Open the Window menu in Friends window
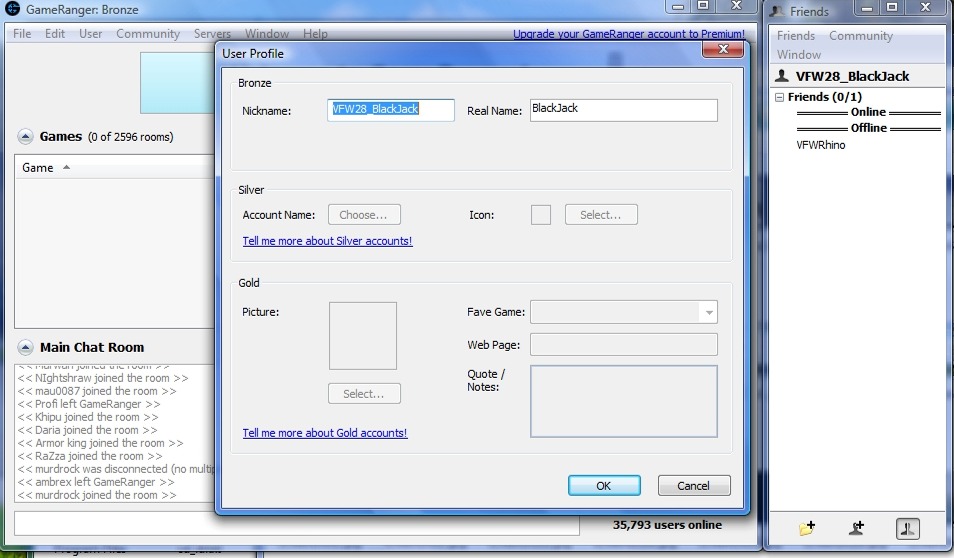The image size is (954, 558). pyautogui.click(x=799, y=55)
